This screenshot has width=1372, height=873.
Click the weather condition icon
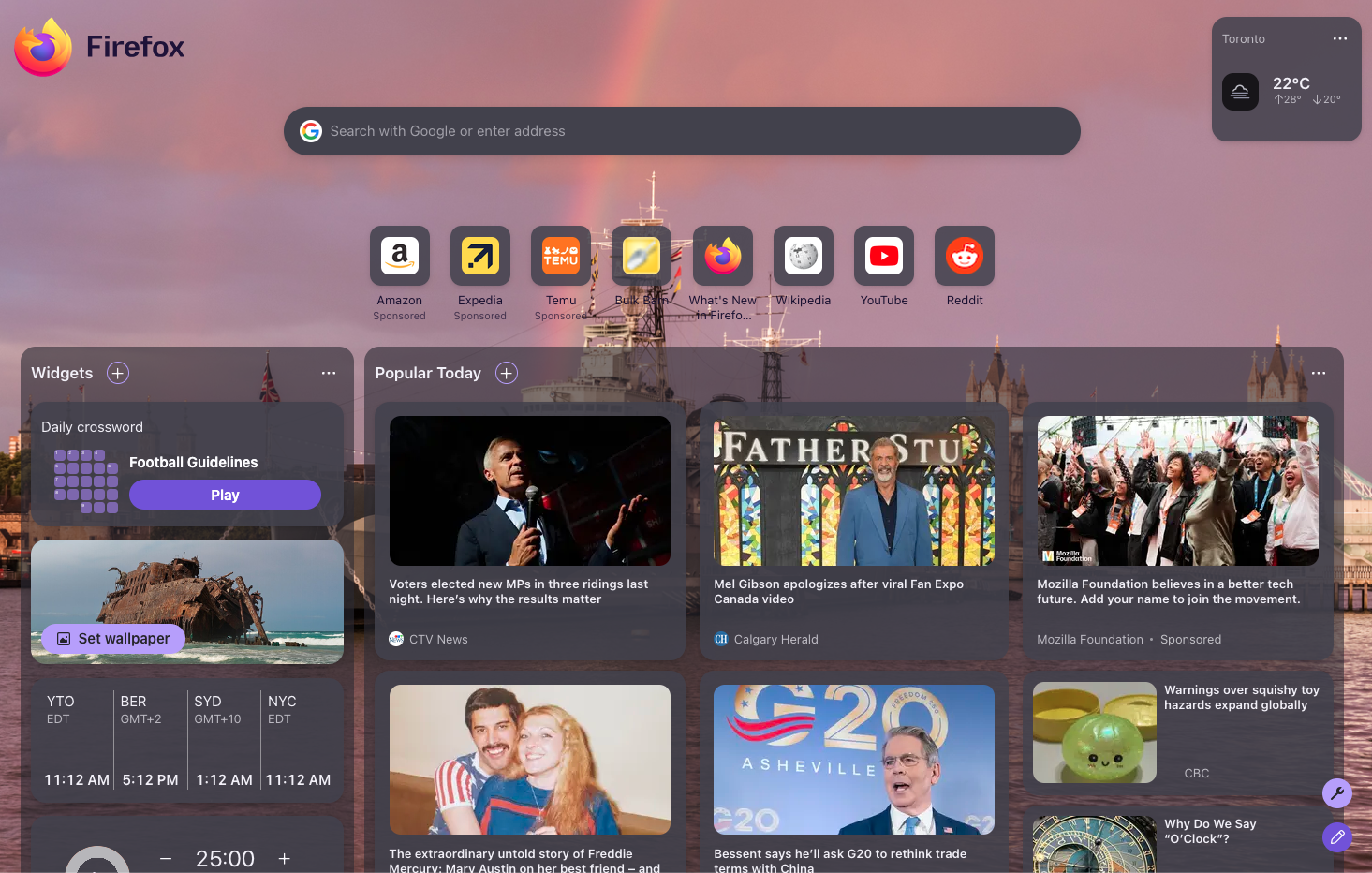1240,92
